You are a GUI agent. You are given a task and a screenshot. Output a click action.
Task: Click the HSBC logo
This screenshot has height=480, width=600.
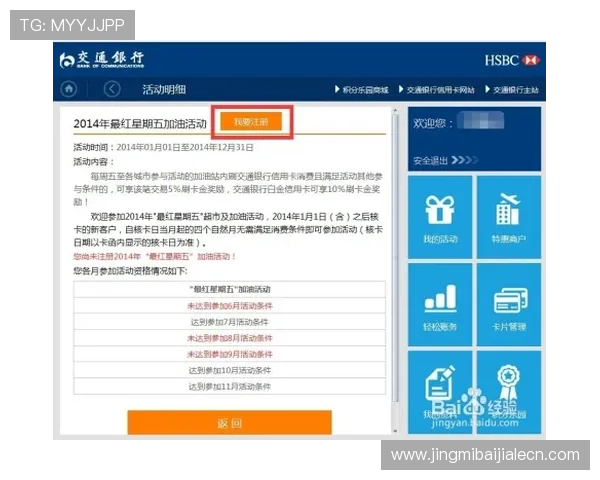512,60
